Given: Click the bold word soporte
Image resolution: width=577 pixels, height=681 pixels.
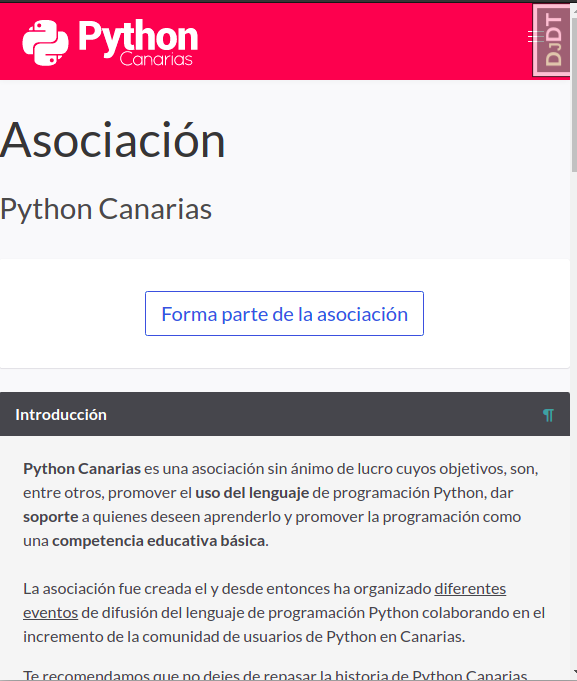Looking at the screenshot, I should [x=51, y=517].
